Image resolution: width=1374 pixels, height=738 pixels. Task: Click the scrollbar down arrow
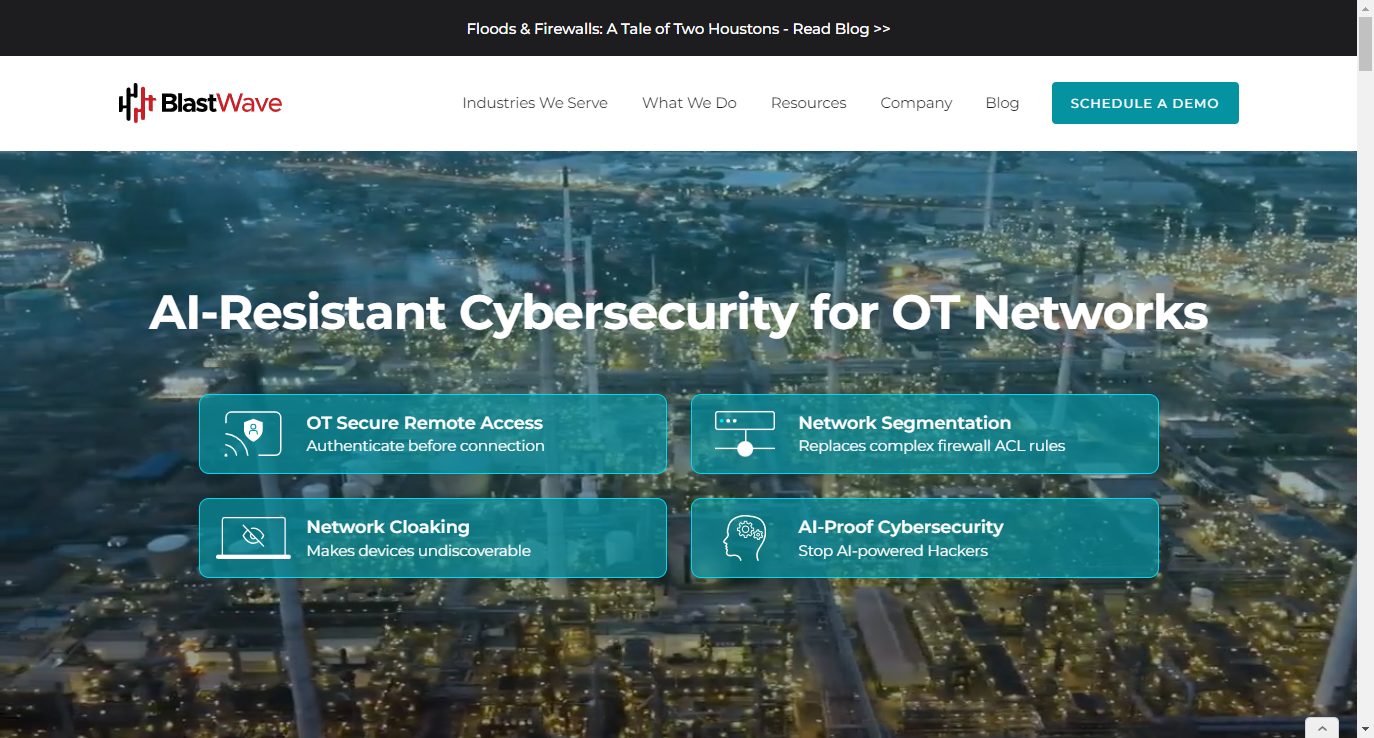coord(1365,729)
